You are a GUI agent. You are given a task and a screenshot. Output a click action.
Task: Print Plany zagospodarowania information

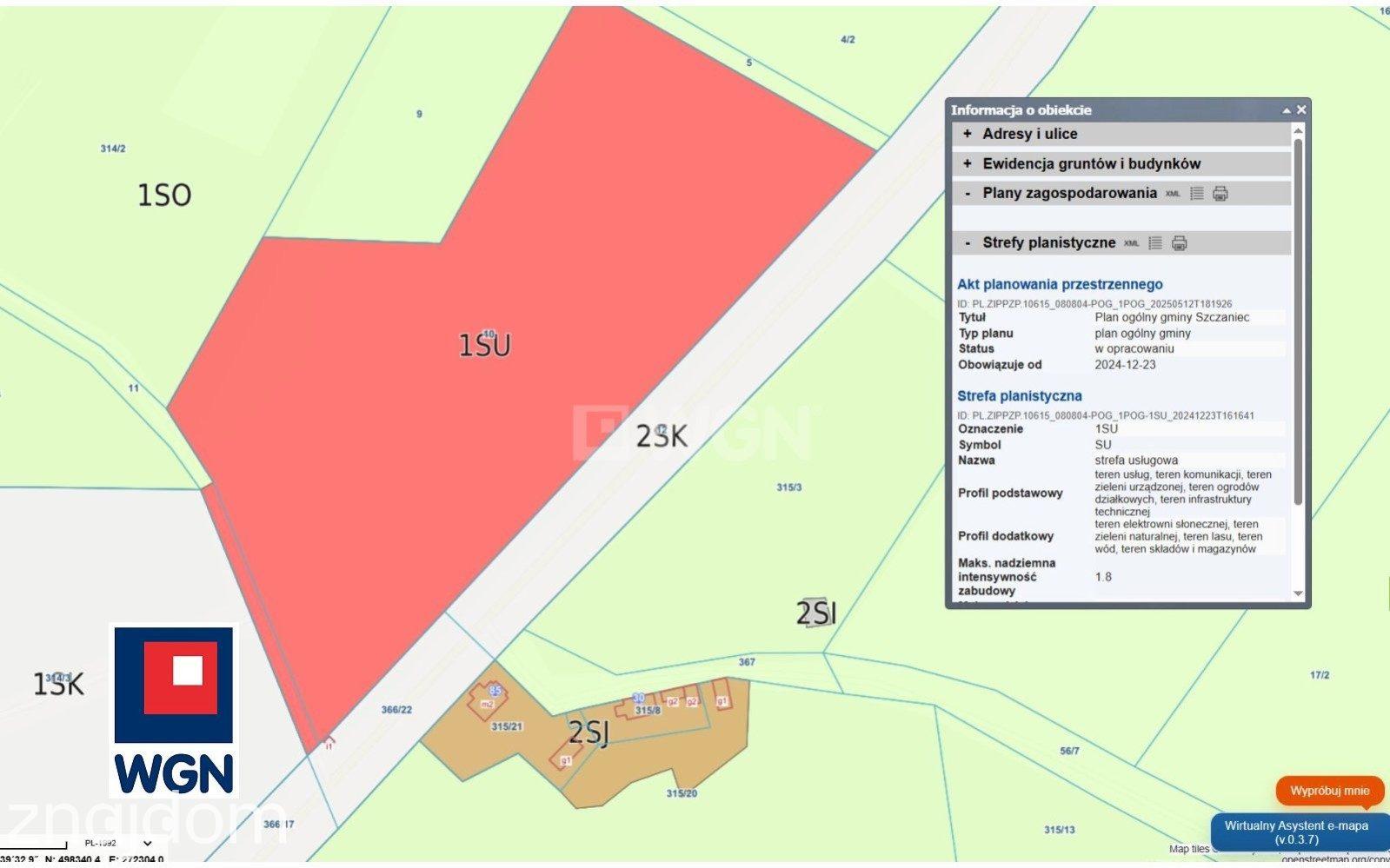click(1220, 193)
